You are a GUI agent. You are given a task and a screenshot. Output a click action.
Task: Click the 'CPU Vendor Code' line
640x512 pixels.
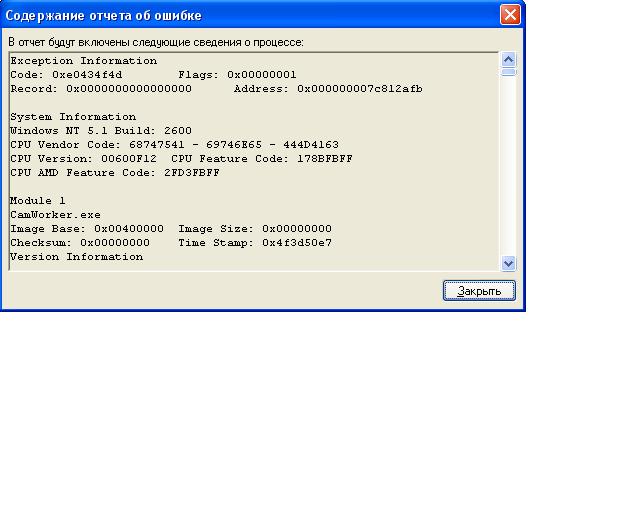(x=174, y=145)
